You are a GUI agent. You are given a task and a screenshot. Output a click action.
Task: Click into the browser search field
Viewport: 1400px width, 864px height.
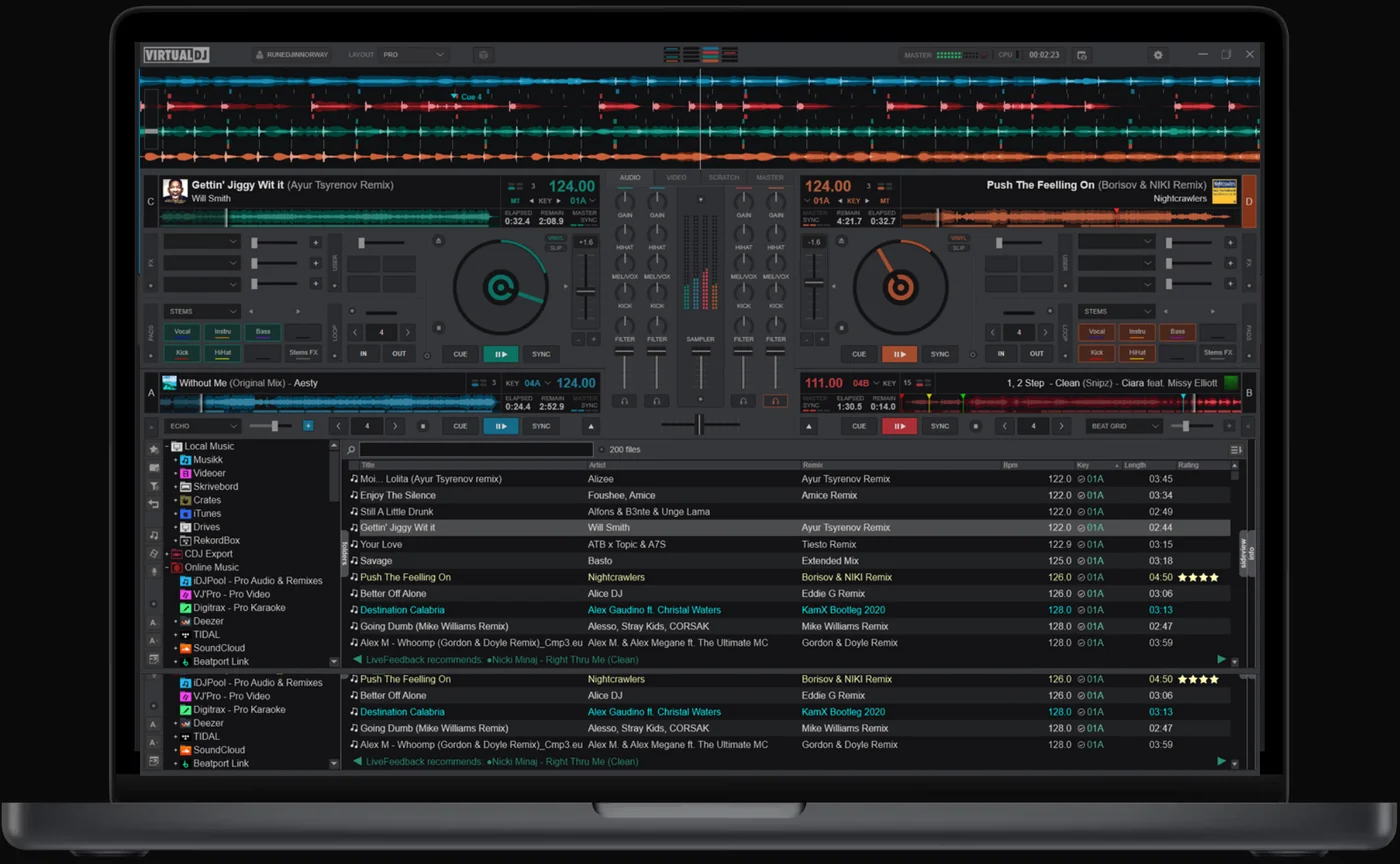476,450
